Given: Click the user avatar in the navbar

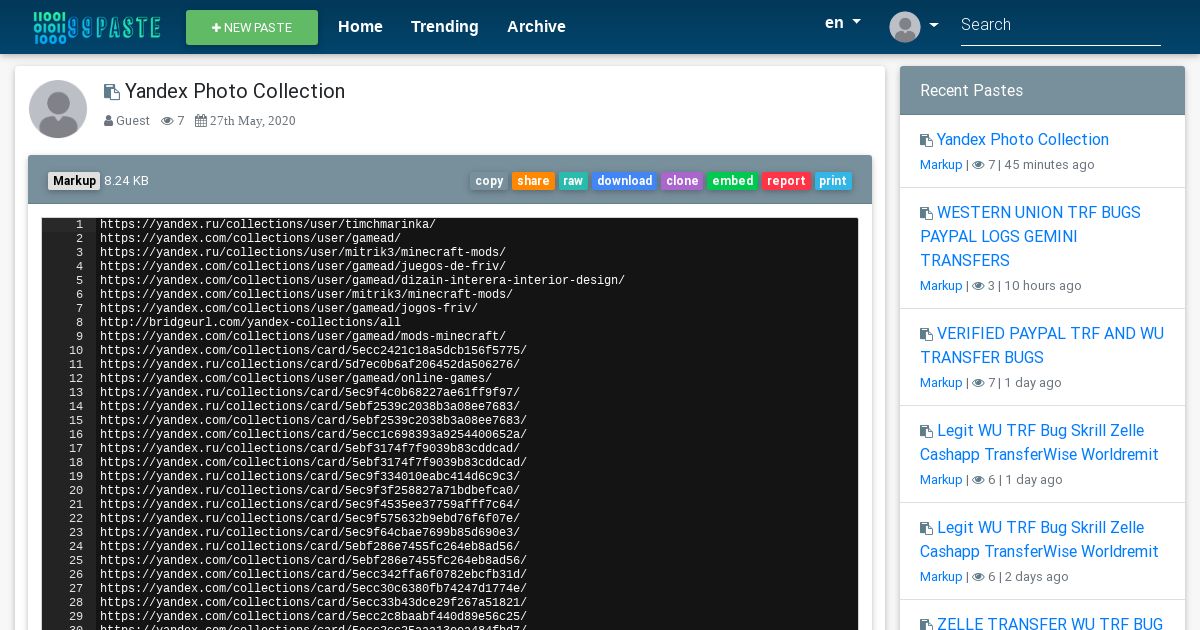Looking at the screenshot, I should [x=905, y=26].
